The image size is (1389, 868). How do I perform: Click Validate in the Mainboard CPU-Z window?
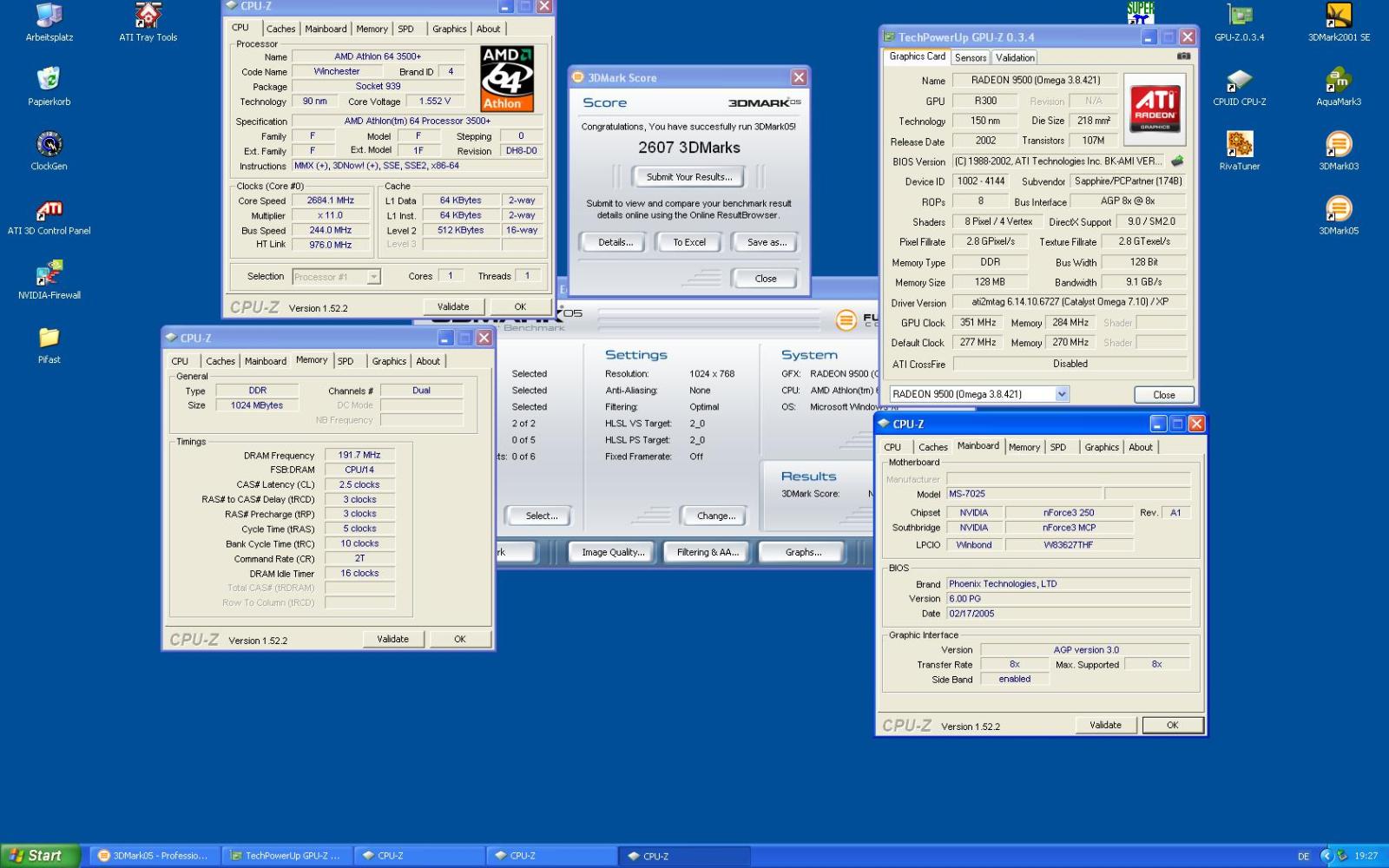[1105, 725]
